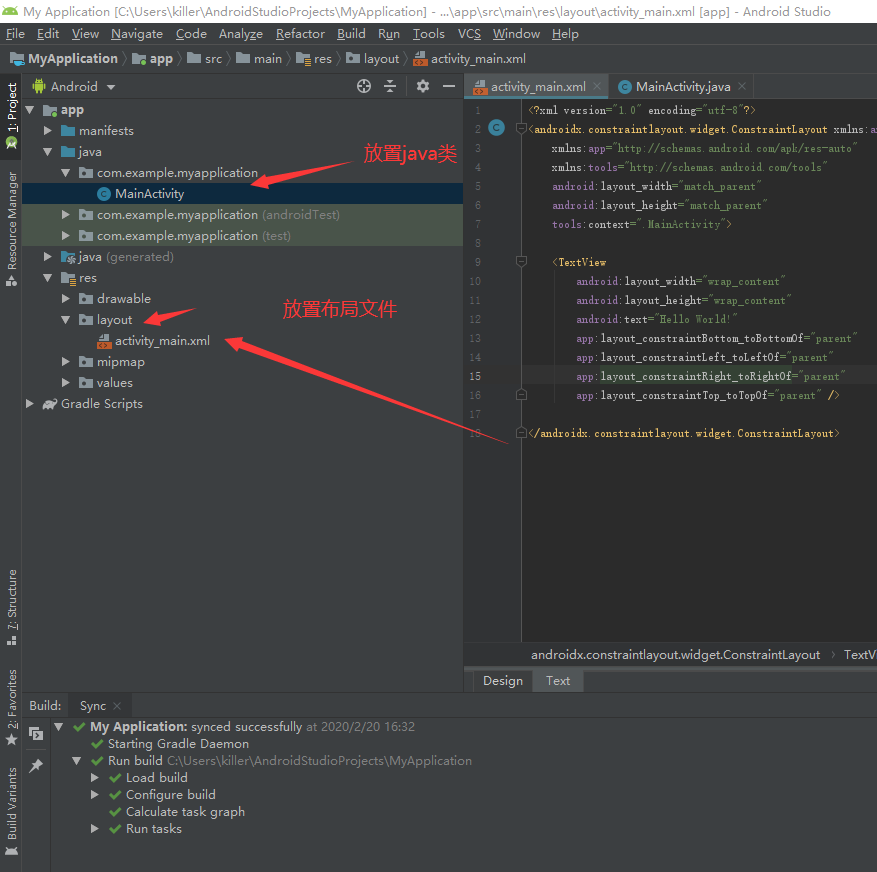Toggle the 2: Favorites side panel
Screen dimensions: 877x872
click(11, 707)
